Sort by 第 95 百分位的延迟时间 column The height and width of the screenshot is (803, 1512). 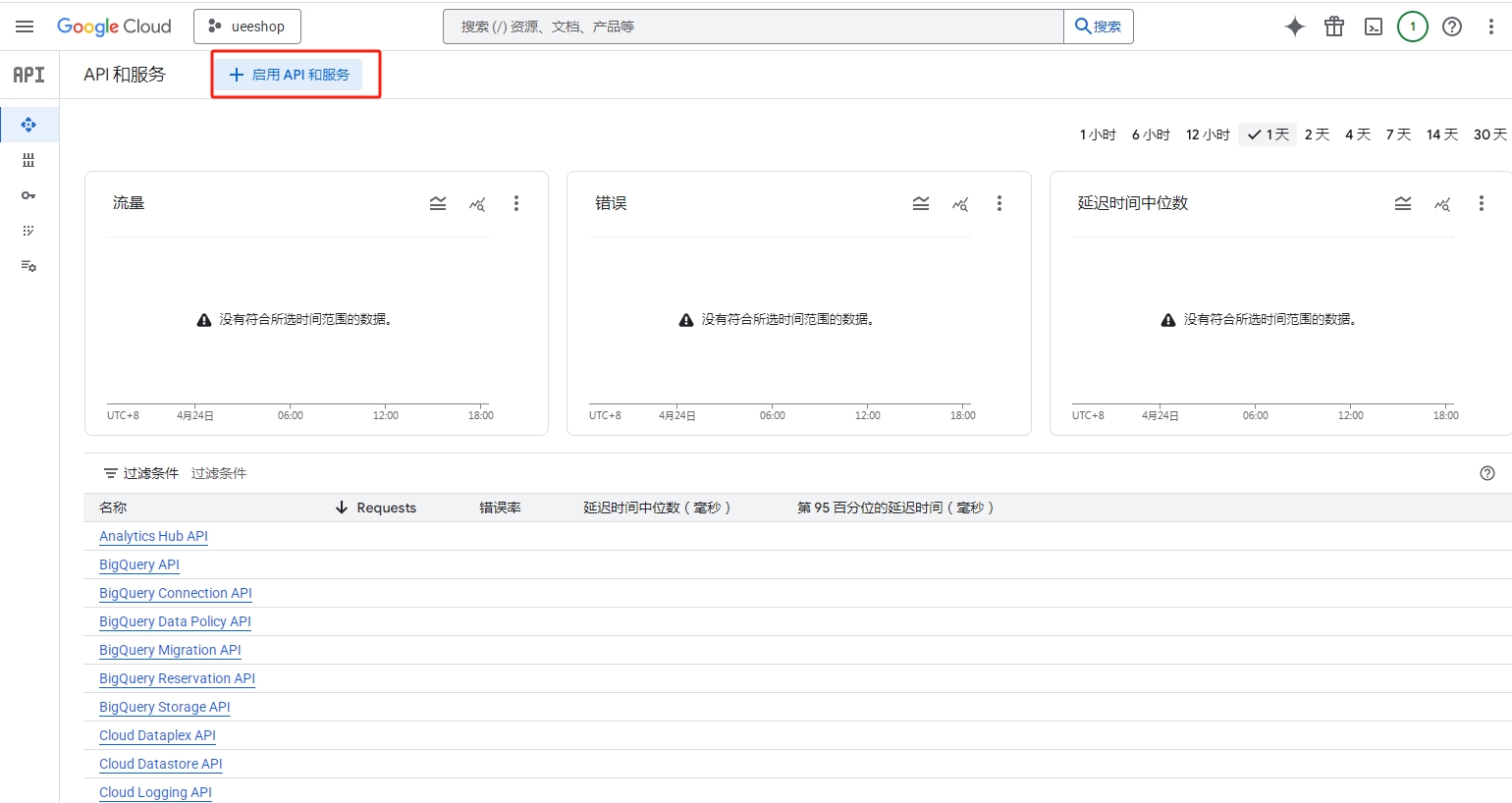click(895, 508)
